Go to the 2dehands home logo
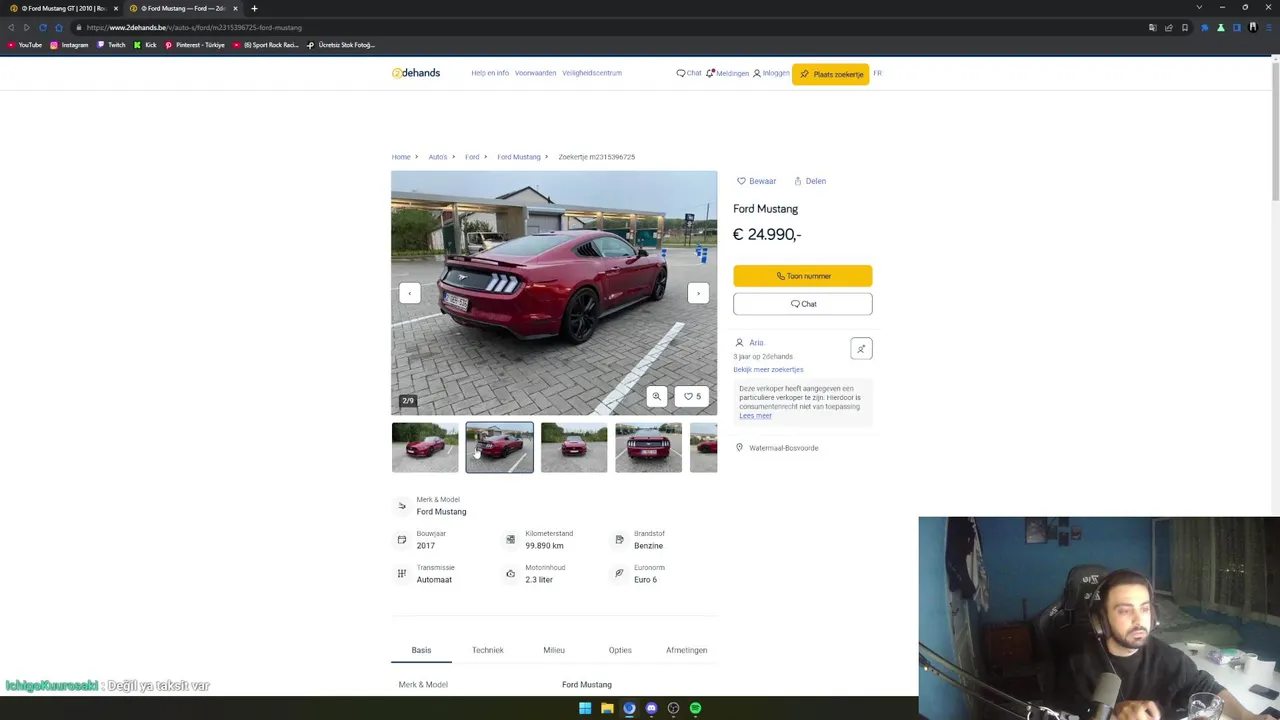 (x=416, y=73)
